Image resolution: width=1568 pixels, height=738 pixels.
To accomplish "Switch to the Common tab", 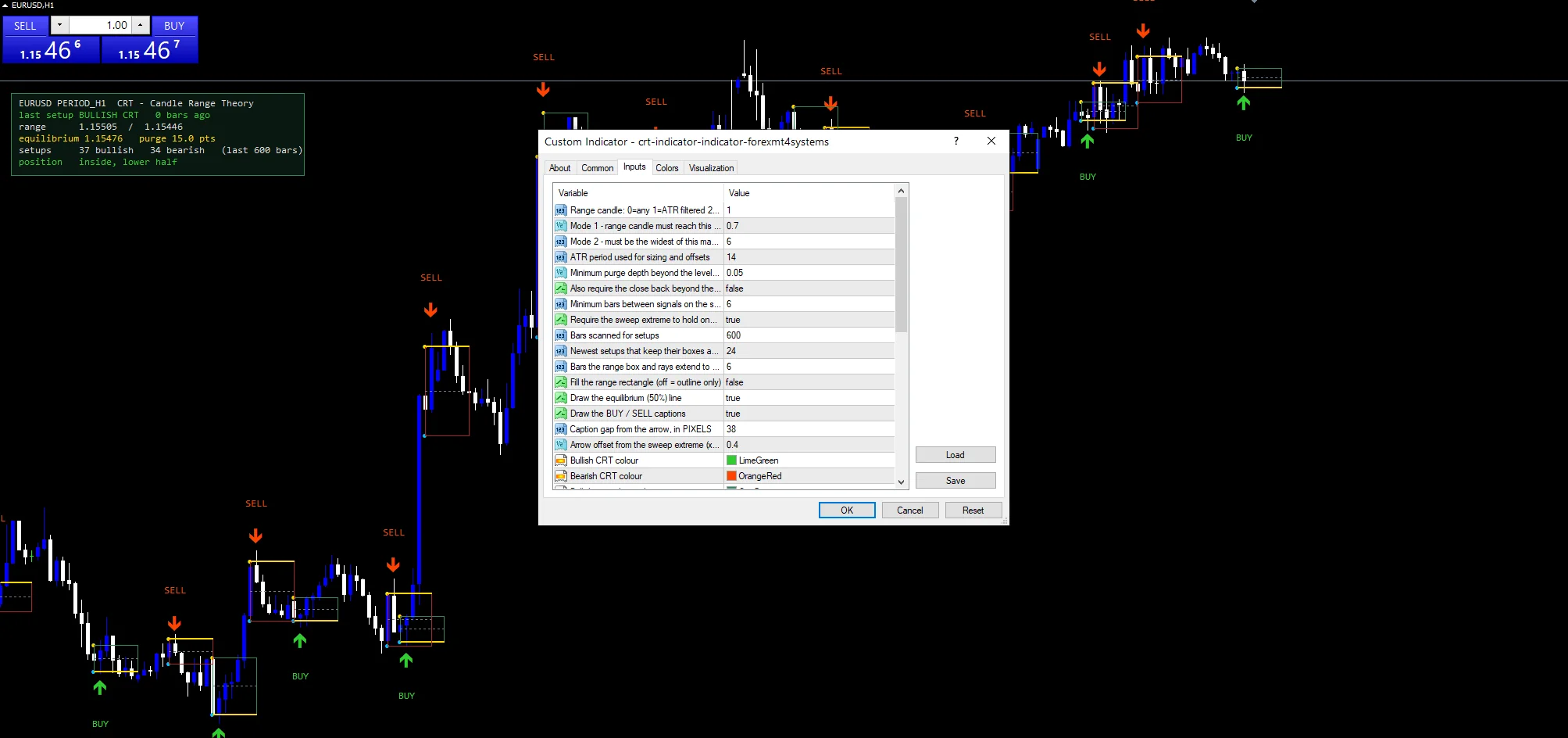I will click(x=597, y=168).
